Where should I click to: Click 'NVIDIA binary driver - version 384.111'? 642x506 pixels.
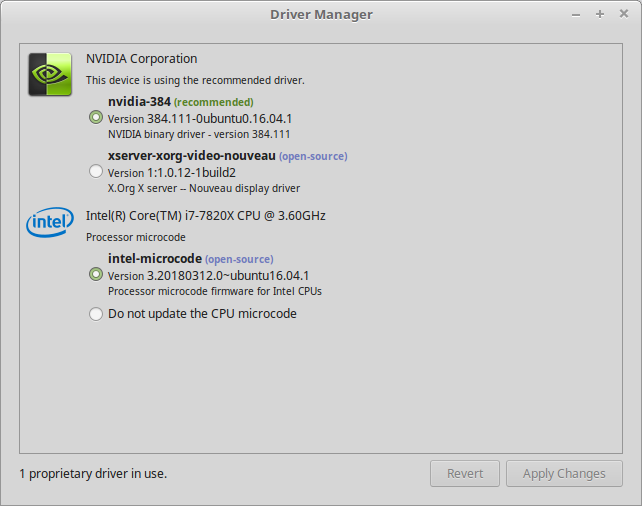pos(199,134)
